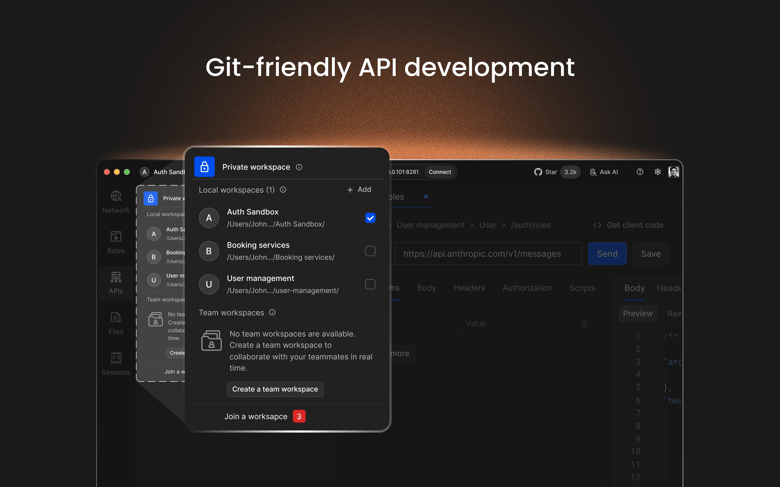Switch to the Headers request tab

[469, 288]
